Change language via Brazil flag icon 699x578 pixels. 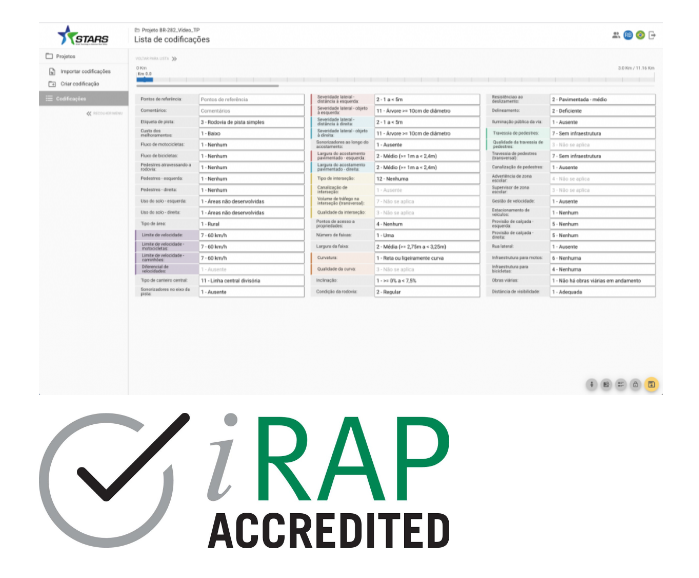coord(640,35)
